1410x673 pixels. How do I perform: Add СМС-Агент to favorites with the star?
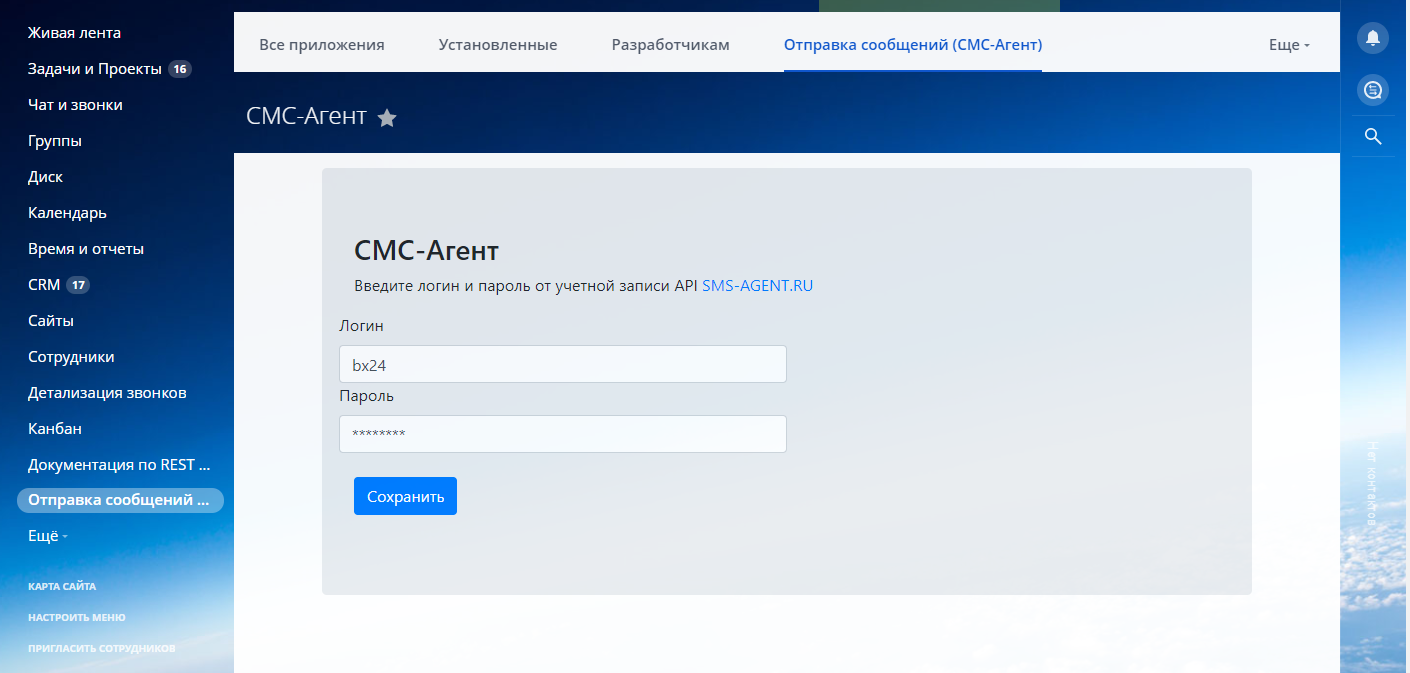387,118
